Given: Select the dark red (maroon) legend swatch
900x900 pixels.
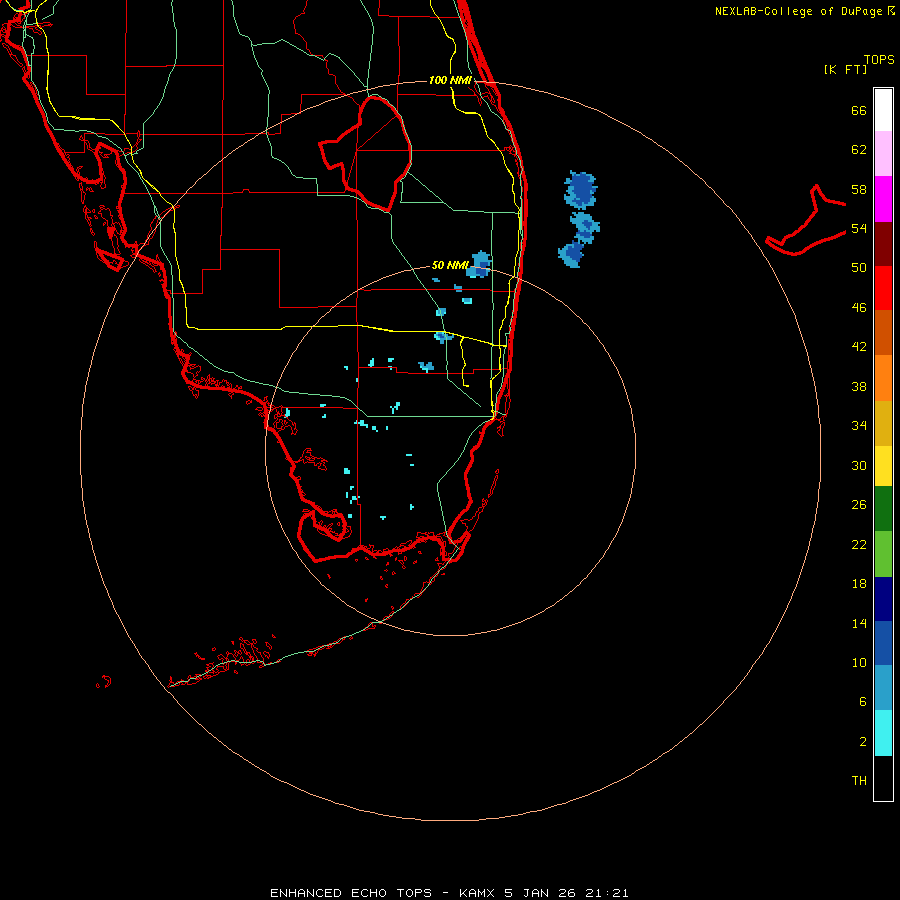Looking at the screenshot, I should [883, 243].
